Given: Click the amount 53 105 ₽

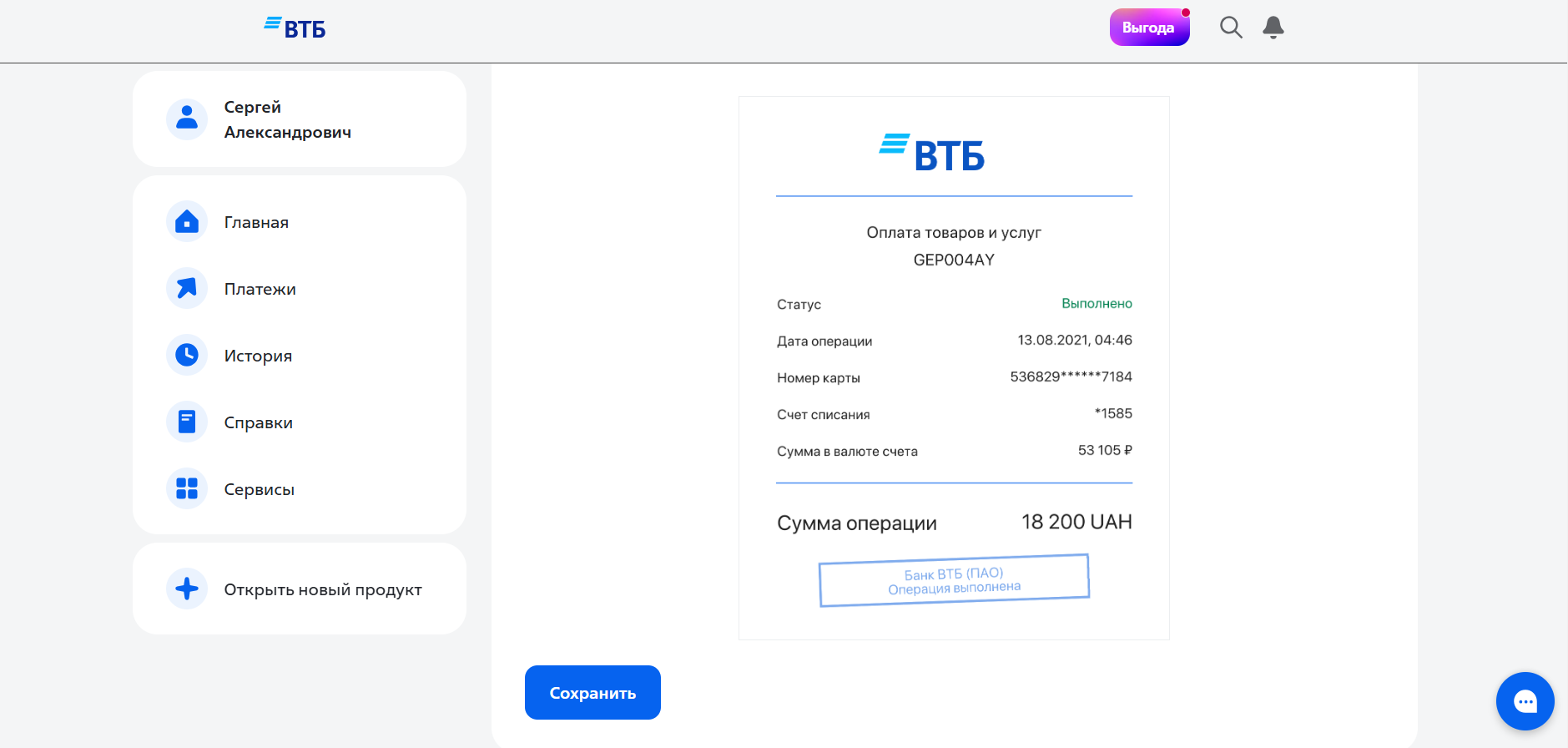Looking at the screenshot, I should tap(1105, 451).
